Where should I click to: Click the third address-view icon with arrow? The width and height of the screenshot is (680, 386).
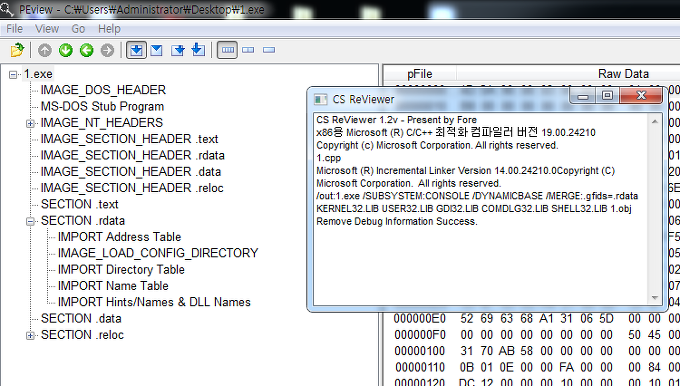tap(177, 50)
